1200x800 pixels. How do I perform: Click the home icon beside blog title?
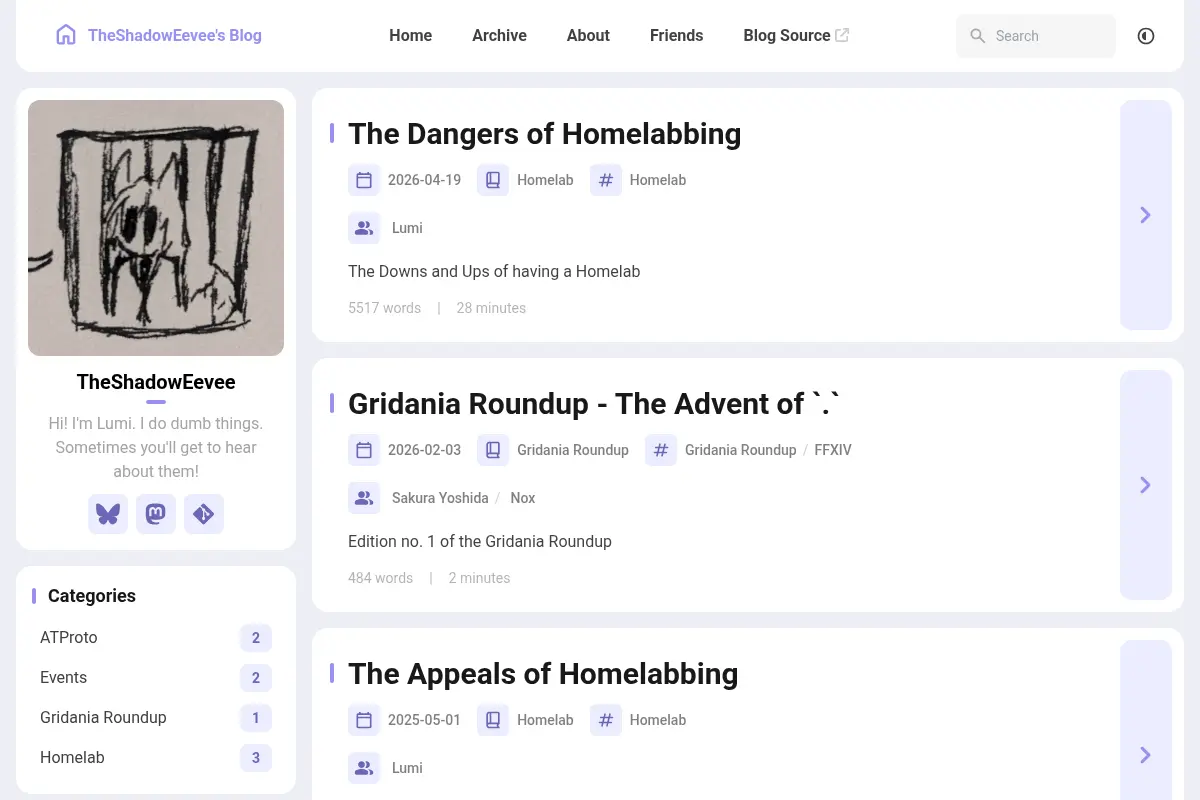coord(66,35)
